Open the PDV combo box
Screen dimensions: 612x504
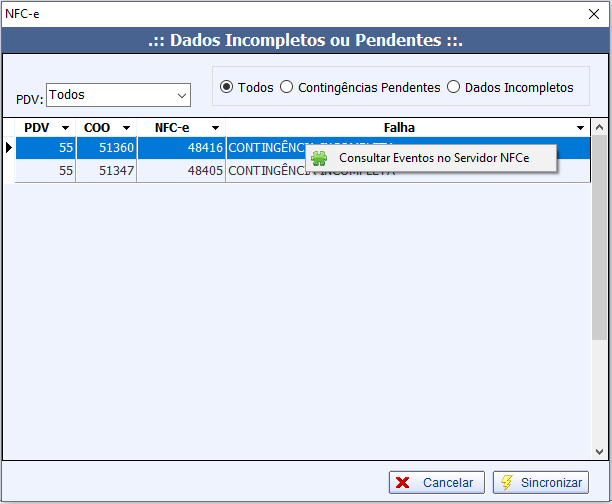click(x=182, y=95)
